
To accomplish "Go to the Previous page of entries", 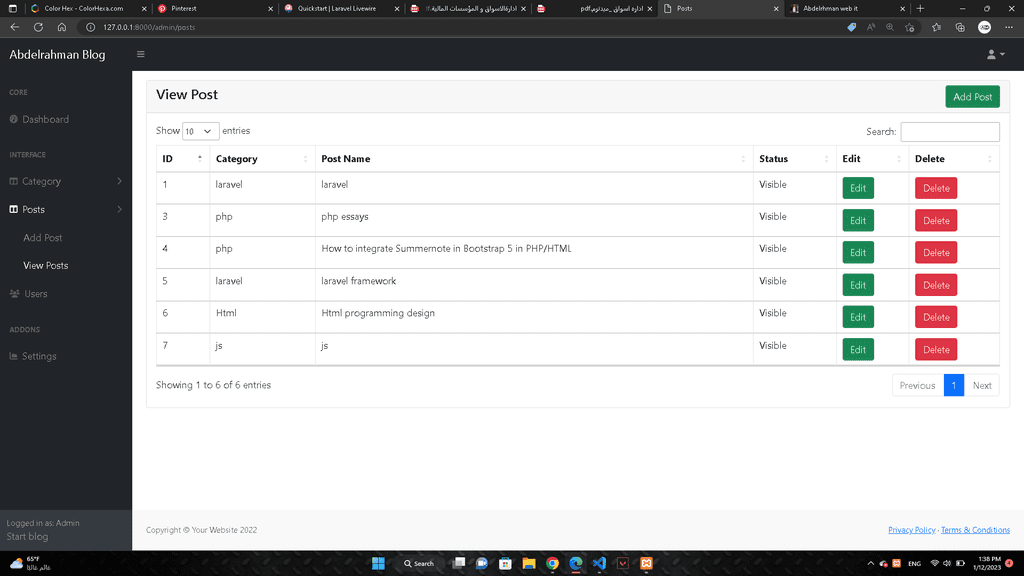I will [918, 385].
